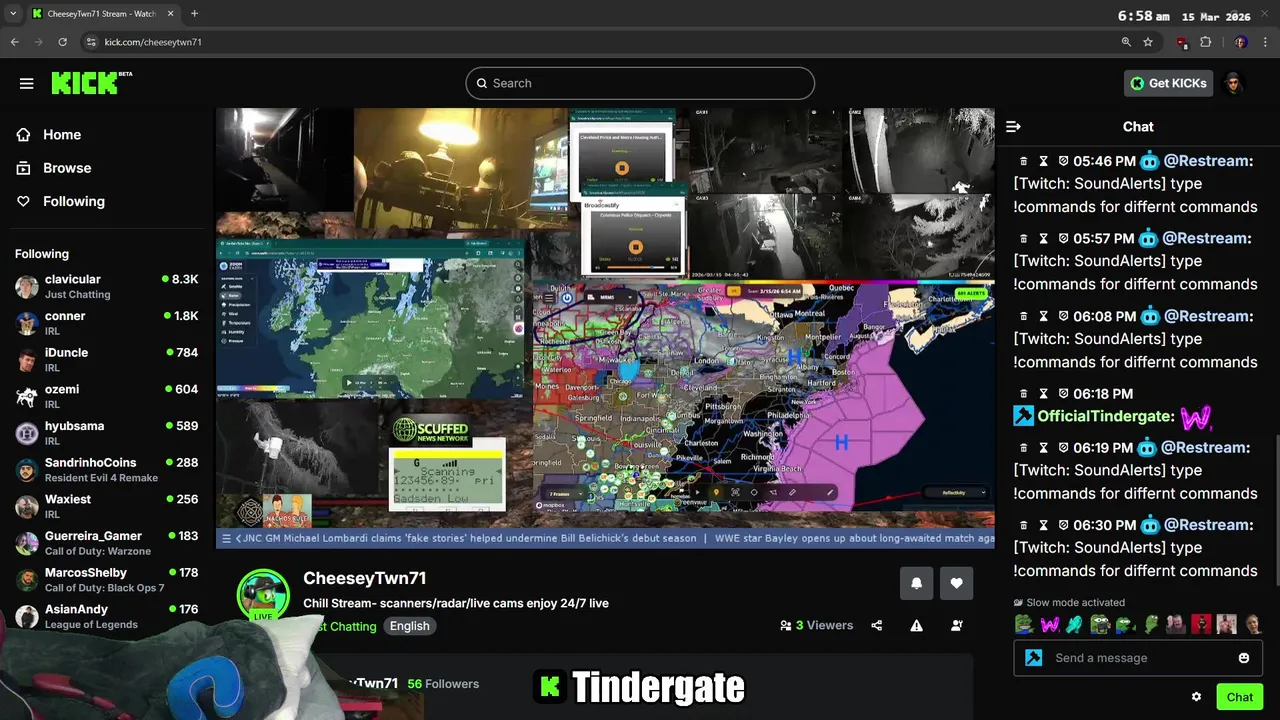1280x720 pixels.
Task: Timeout hourglass on 06:19 PM message
Action: click(1043, 448)
